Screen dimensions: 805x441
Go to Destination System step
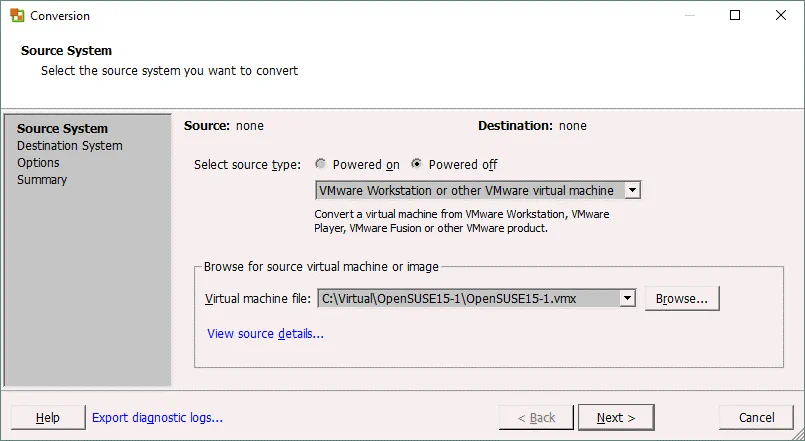[70, 146]
